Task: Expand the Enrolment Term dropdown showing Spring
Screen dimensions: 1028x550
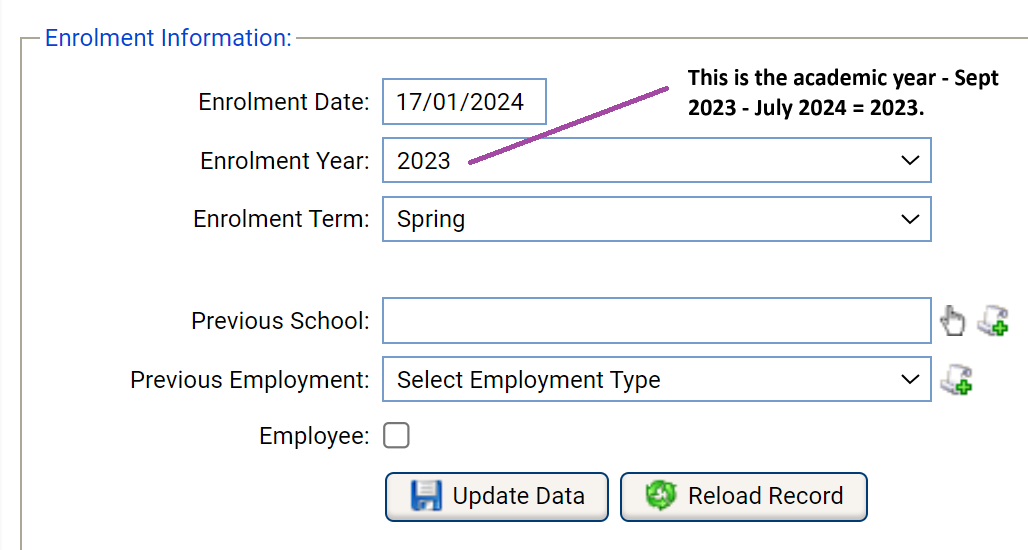Action: 656,219
